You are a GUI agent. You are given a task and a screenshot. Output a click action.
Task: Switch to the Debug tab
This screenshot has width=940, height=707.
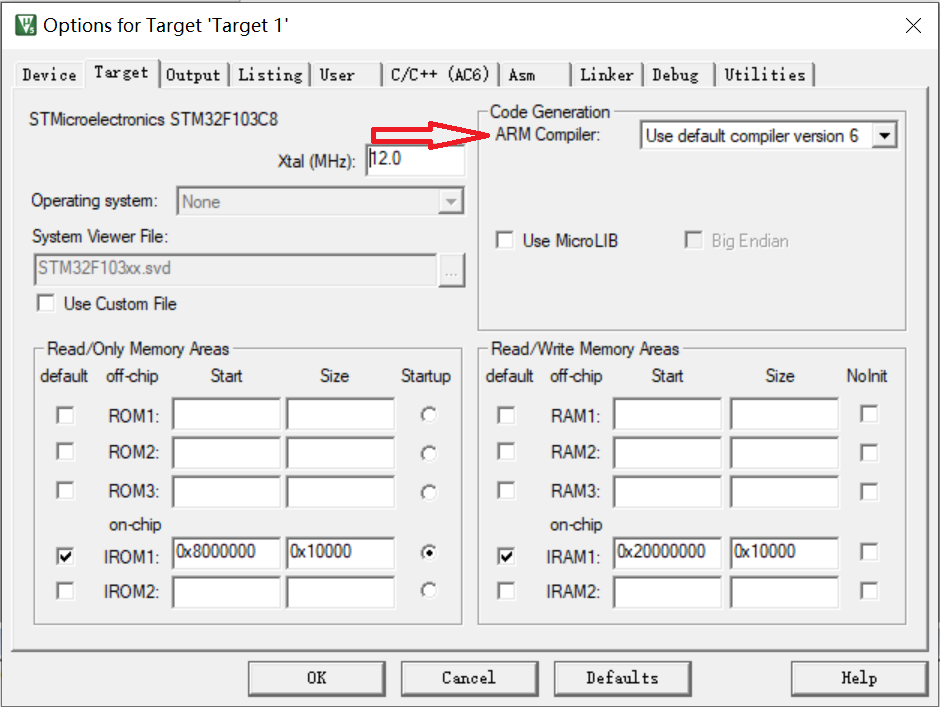[675, 75]
